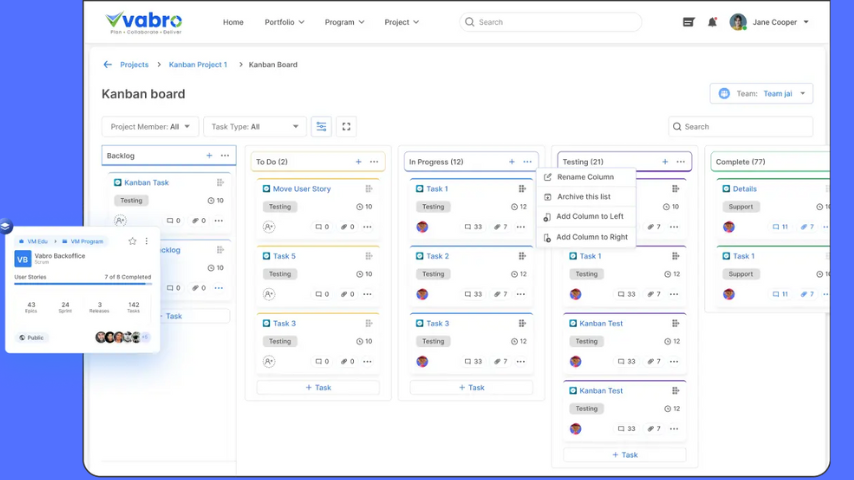Open Backlog column three-dot menu
The image size is (854, 480).
click(225, 155)
